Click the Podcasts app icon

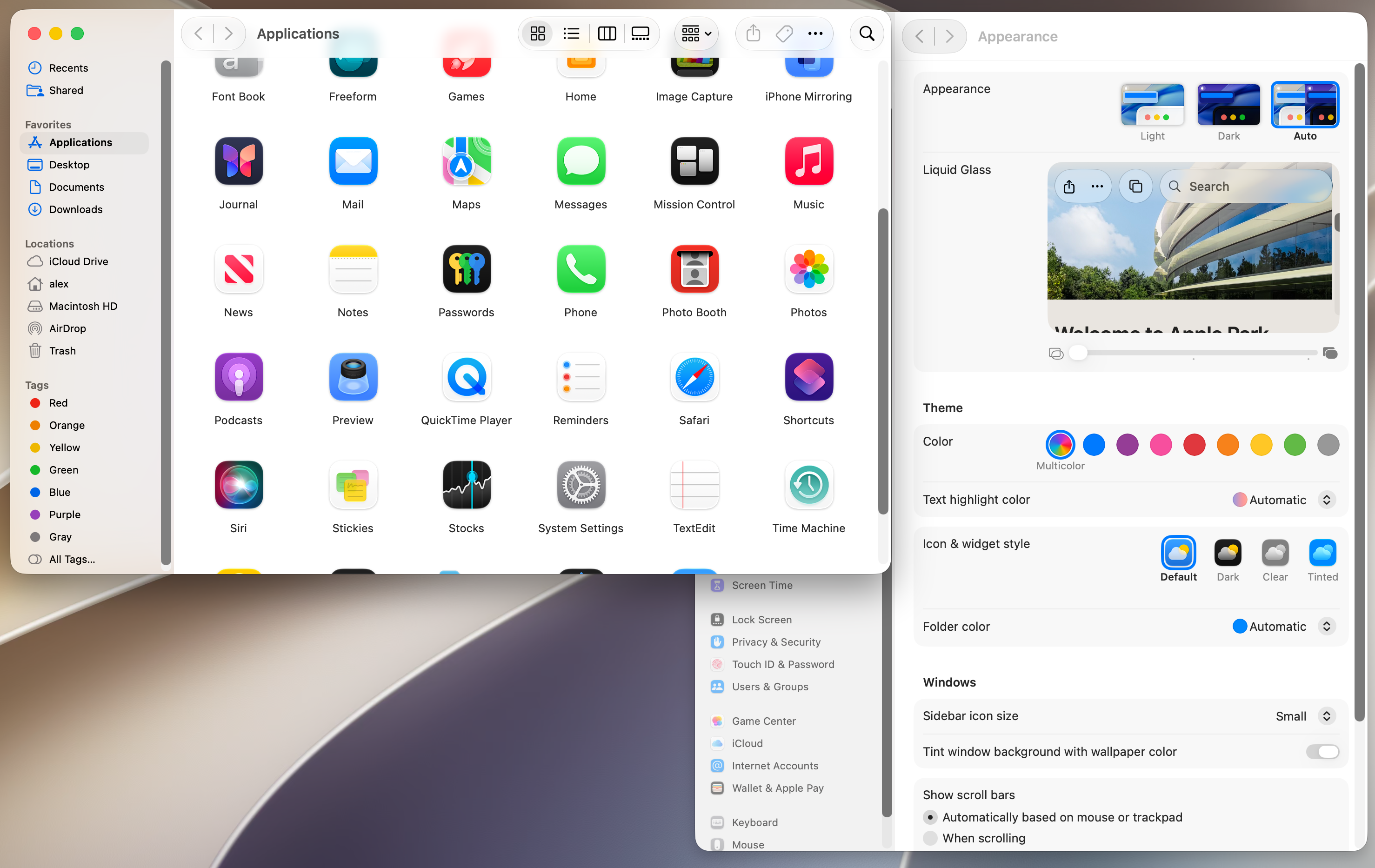tap(239, 377)
